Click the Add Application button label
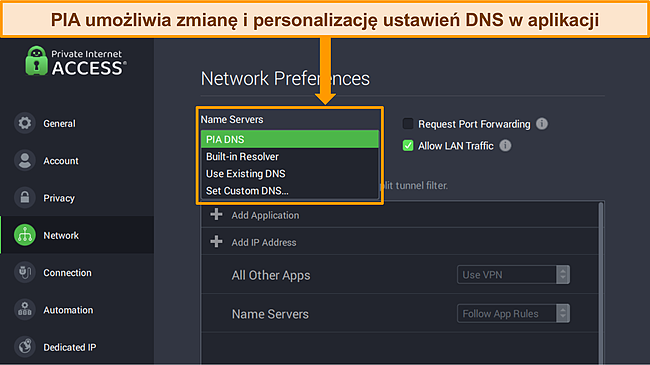Viewport: 650px width, 365px height. pos(265,215)
